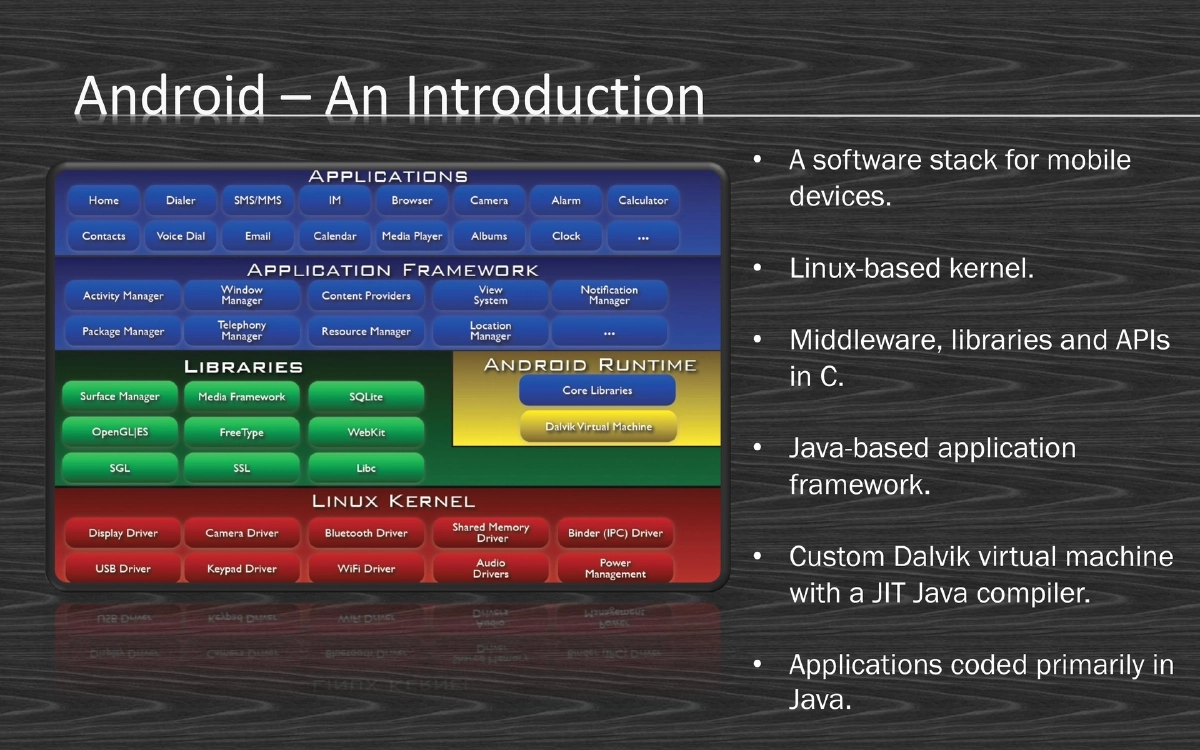Select OpenGL|ES in Libraries section
The width and height of the screenshot is (1200, 750).
[x=119, y=432]
